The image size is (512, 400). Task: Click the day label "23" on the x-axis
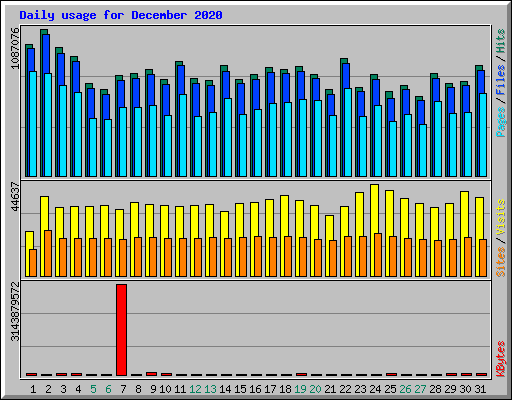360,389
